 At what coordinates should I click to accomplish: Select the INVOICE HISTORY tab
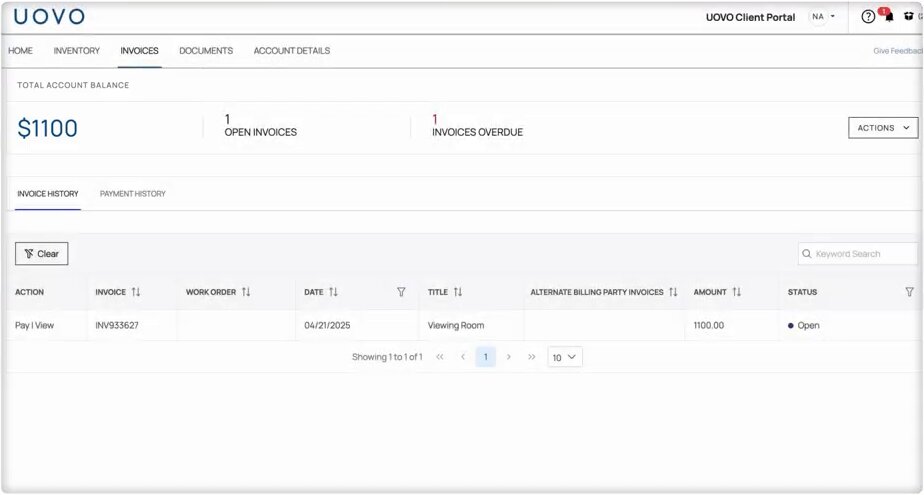(x=48, y=193)
